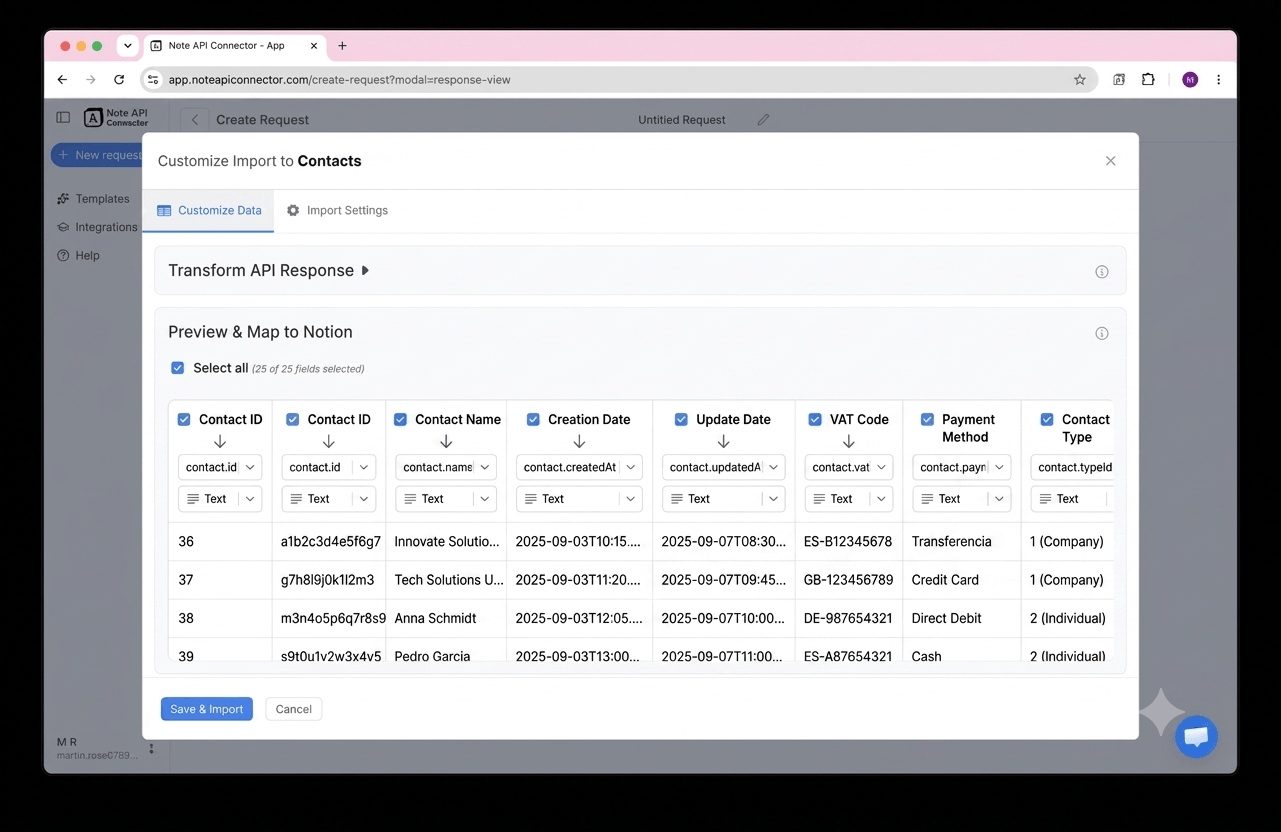Open the contact.typeId field dropdown
The width and height of the screenshot is (1281, 832).
(x=1072, y=467)
